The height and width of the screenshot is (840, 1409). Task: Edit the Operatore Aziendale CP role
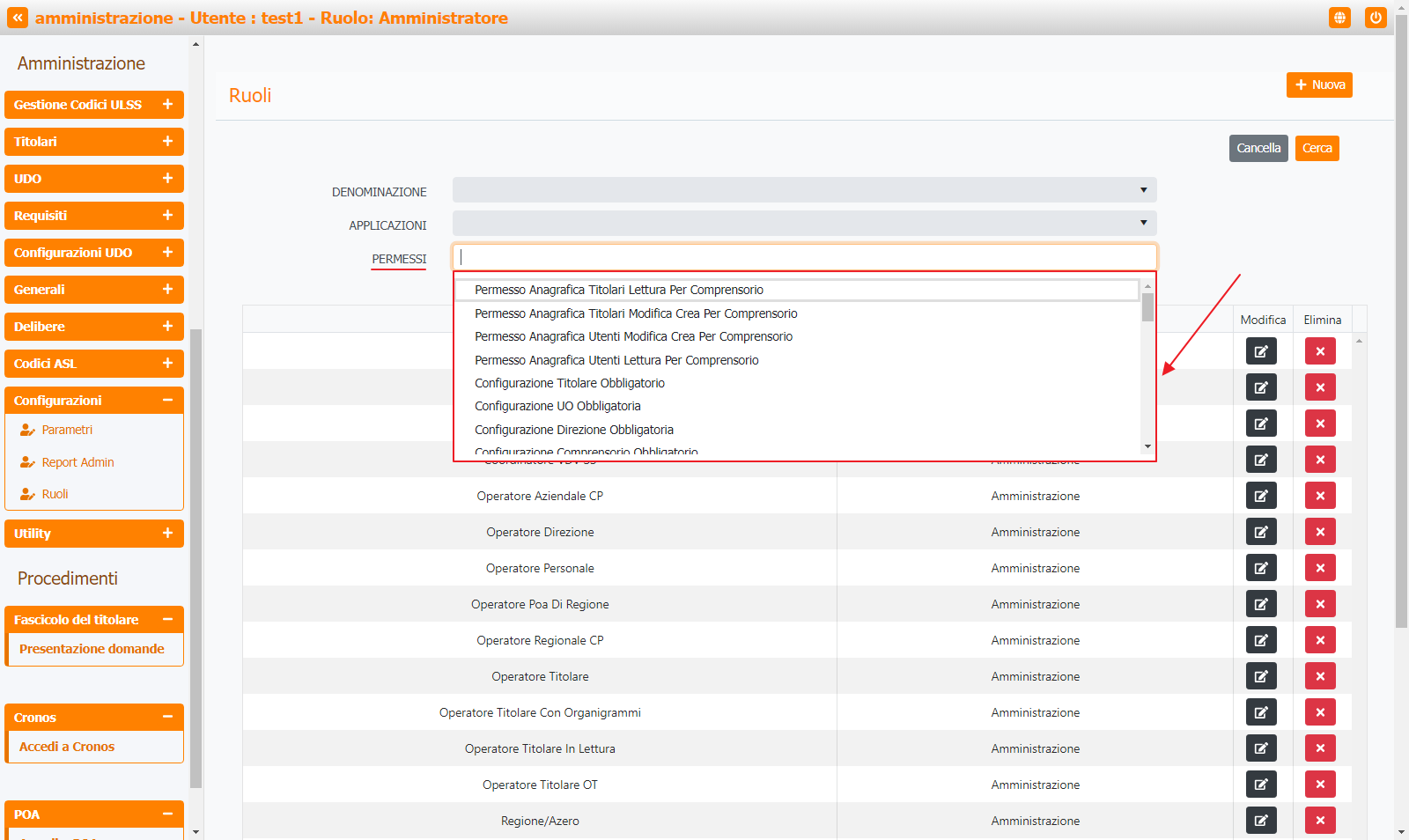click(x=1261, y=496)
